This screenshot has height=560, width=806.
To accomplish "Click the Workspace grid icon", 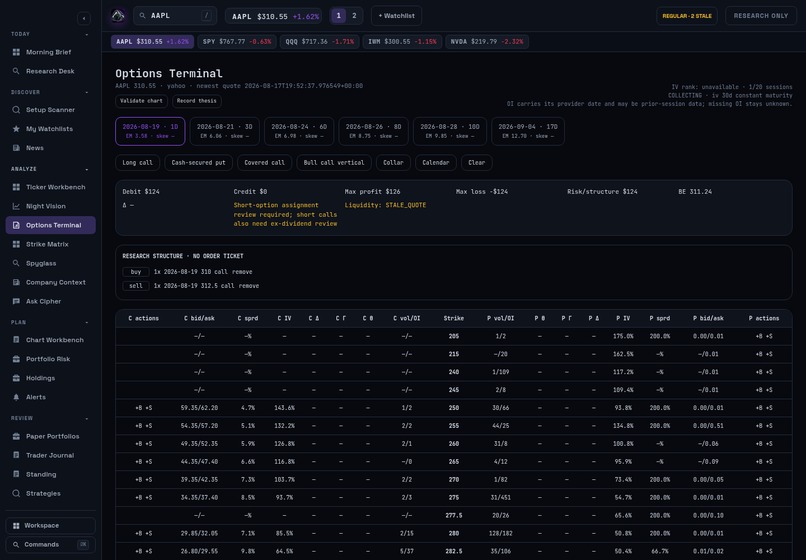I will pyautogui.click(x=16, y=525).
